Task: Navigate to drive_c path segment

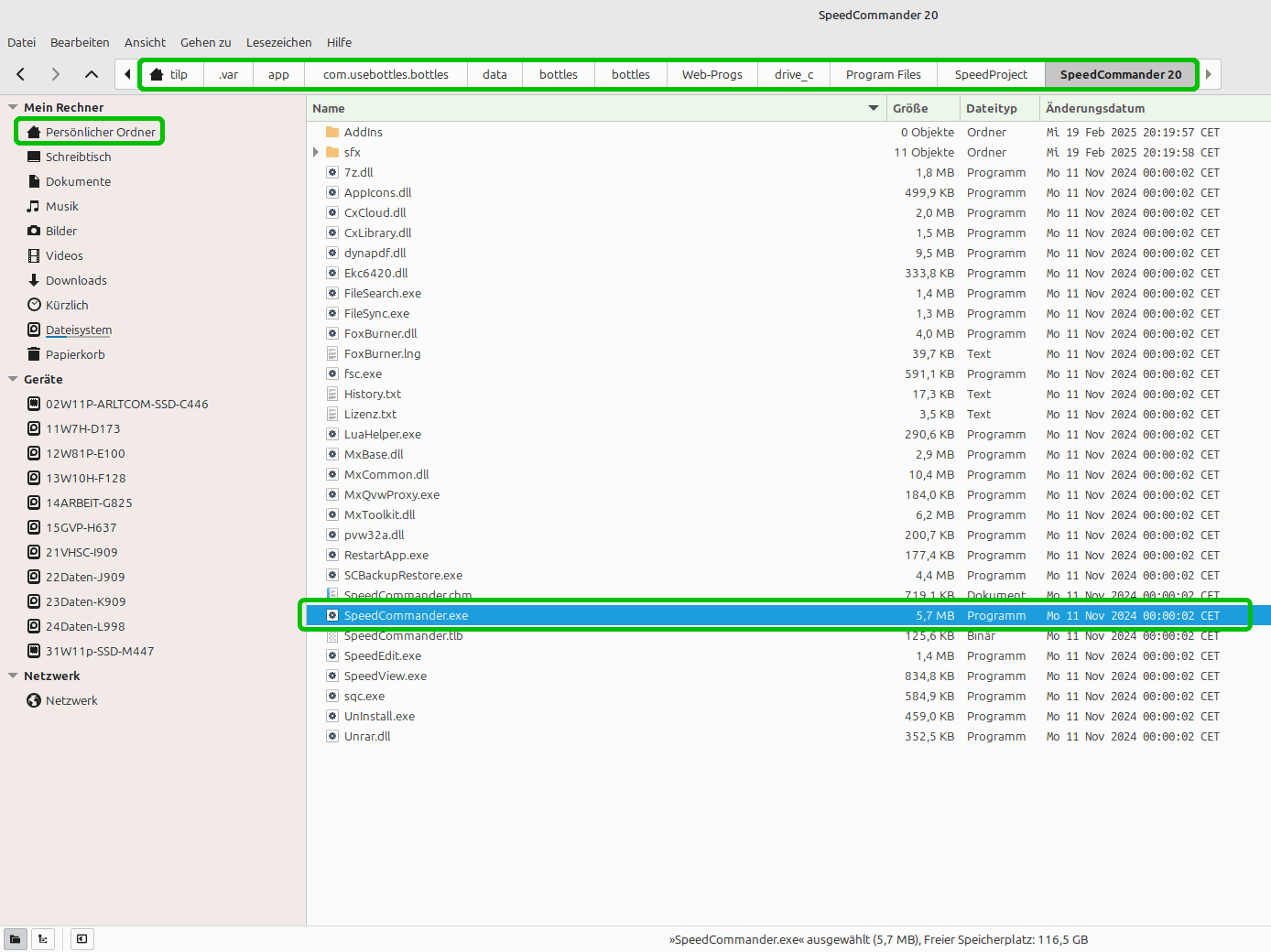Action: (x=793, y=74)
